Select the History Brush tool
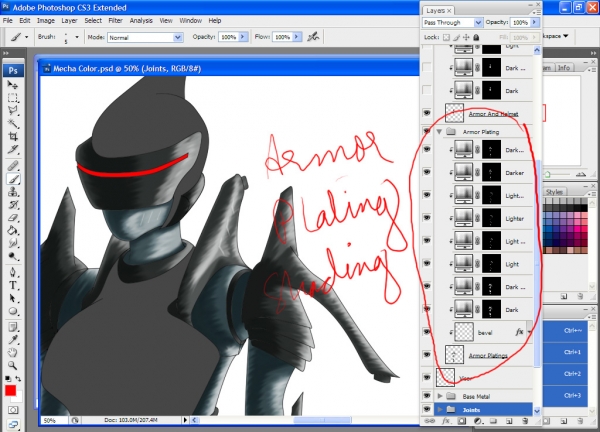600x432 pixels. click(13, 204)
